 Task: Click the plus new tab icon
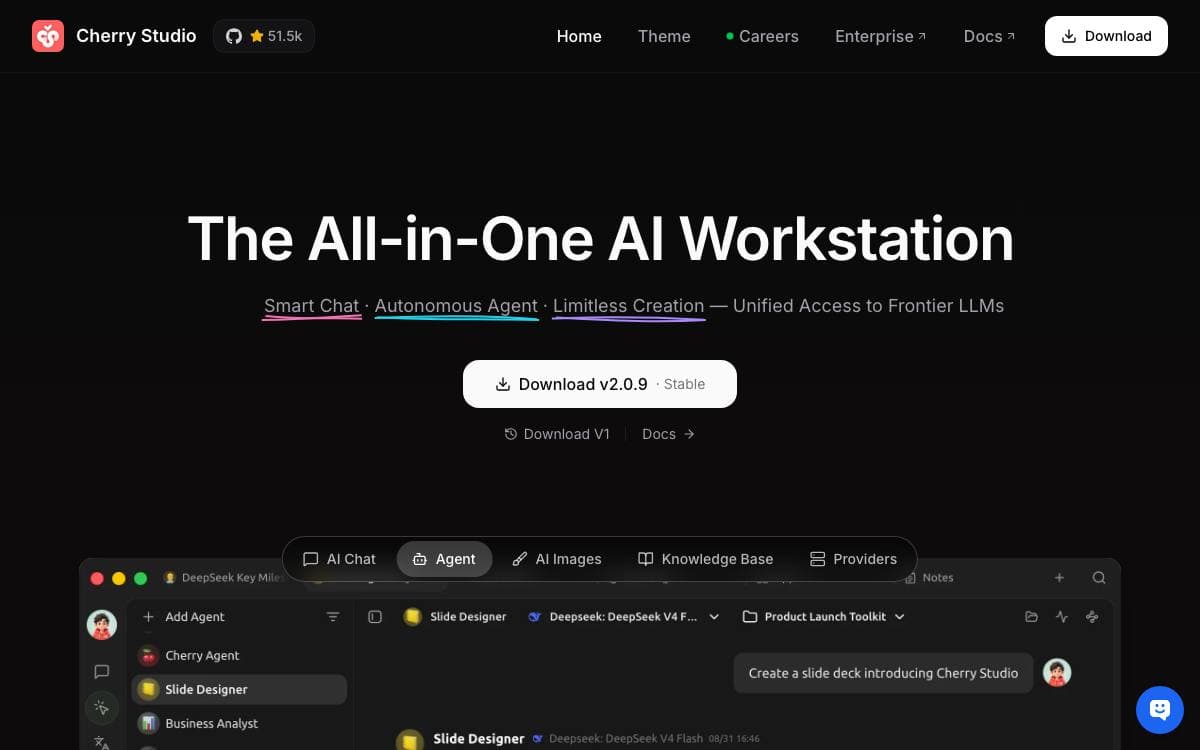pos(1059,578)
